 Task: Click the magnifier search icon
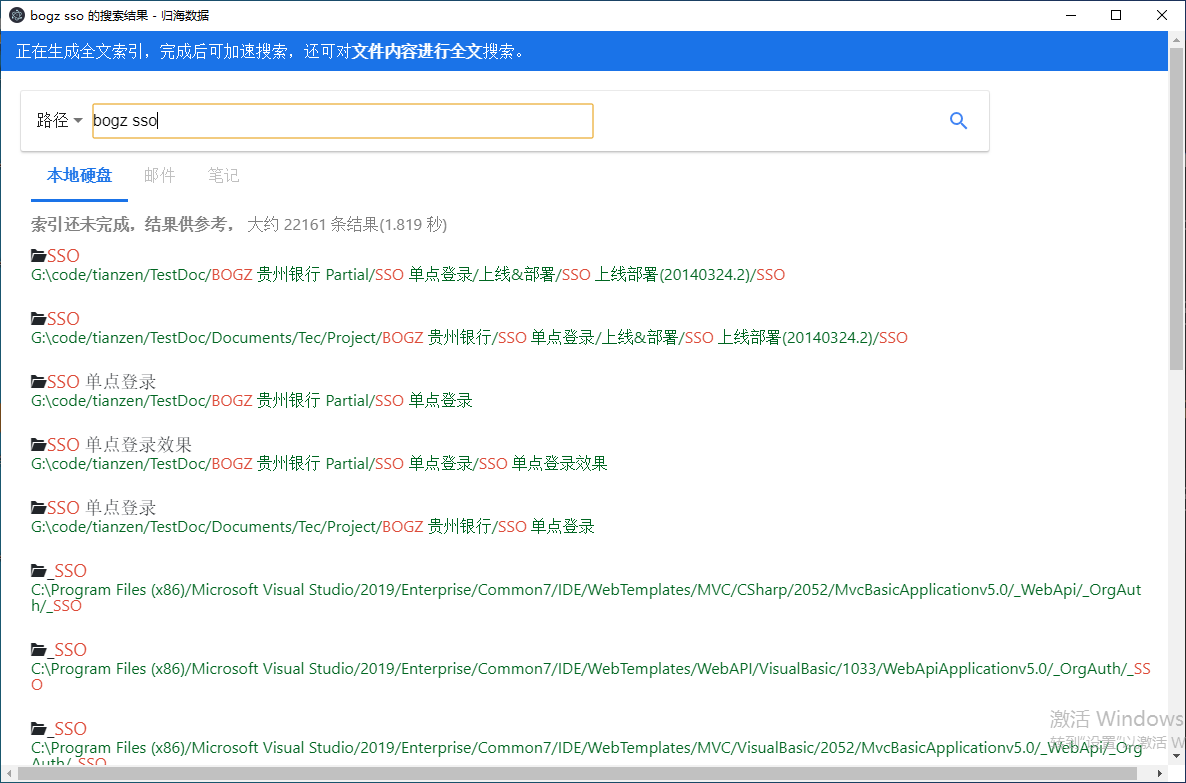(958, 121)
